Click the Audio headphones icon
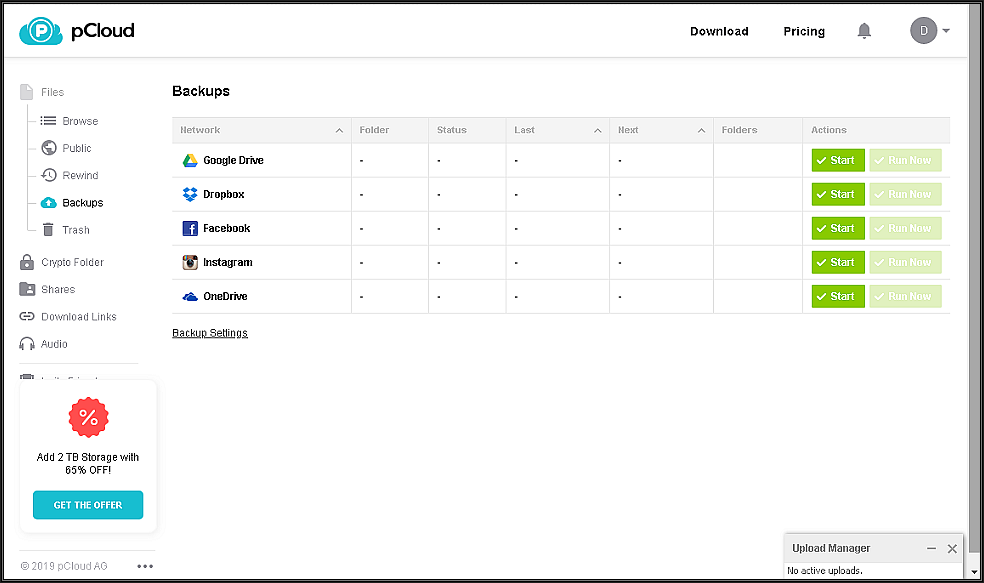Screen dimensions: 984x583 pyautogui.click(x=27, y=343)
